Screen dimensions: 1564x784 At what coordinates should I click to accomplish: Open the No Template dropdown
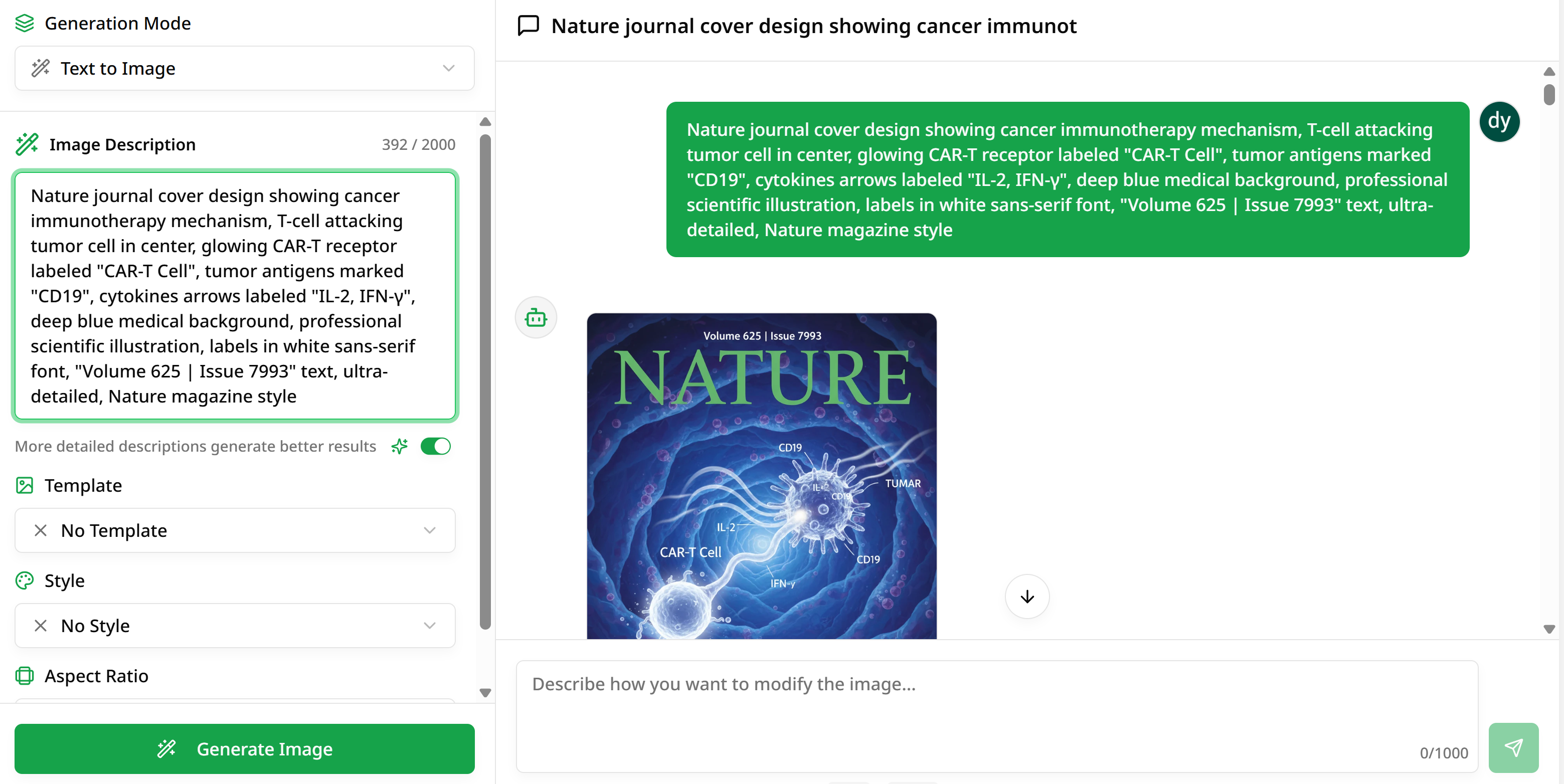click(x=235, y=530)
